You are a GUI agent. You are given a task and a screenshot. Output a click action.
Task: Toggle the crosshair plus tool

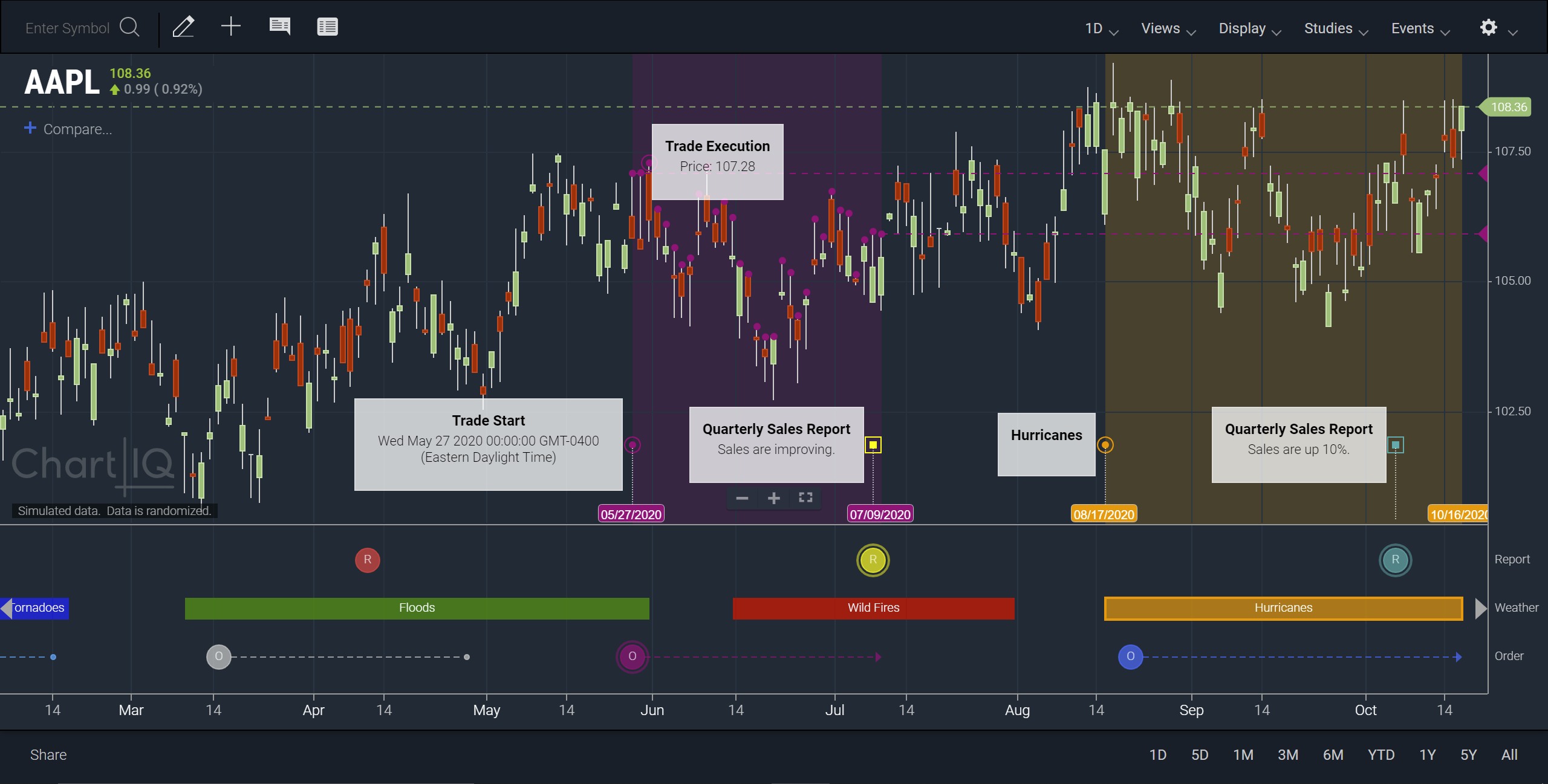click(x=231, y=27)
